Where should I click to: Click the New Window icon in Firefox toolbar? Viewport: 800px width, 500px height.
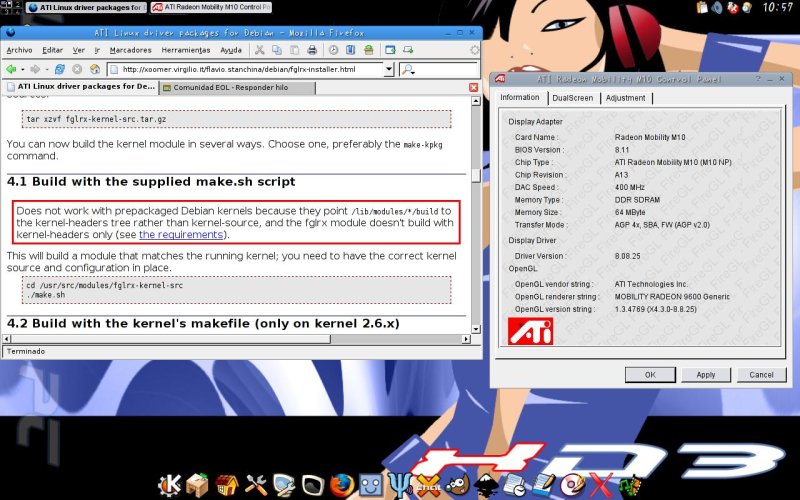click(390, 50)
